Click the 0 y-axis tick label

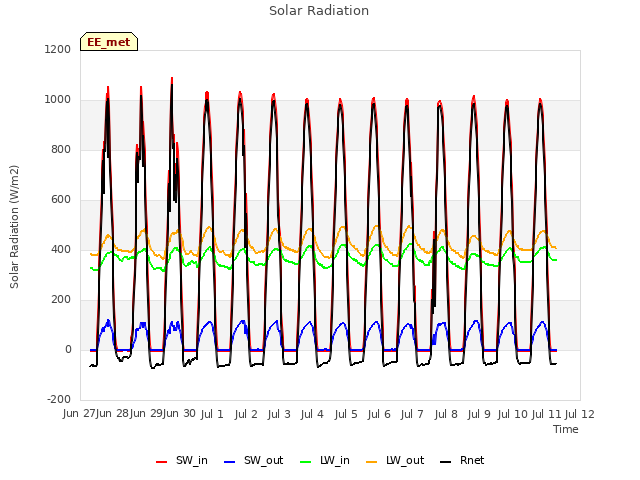tap(69, 349)
